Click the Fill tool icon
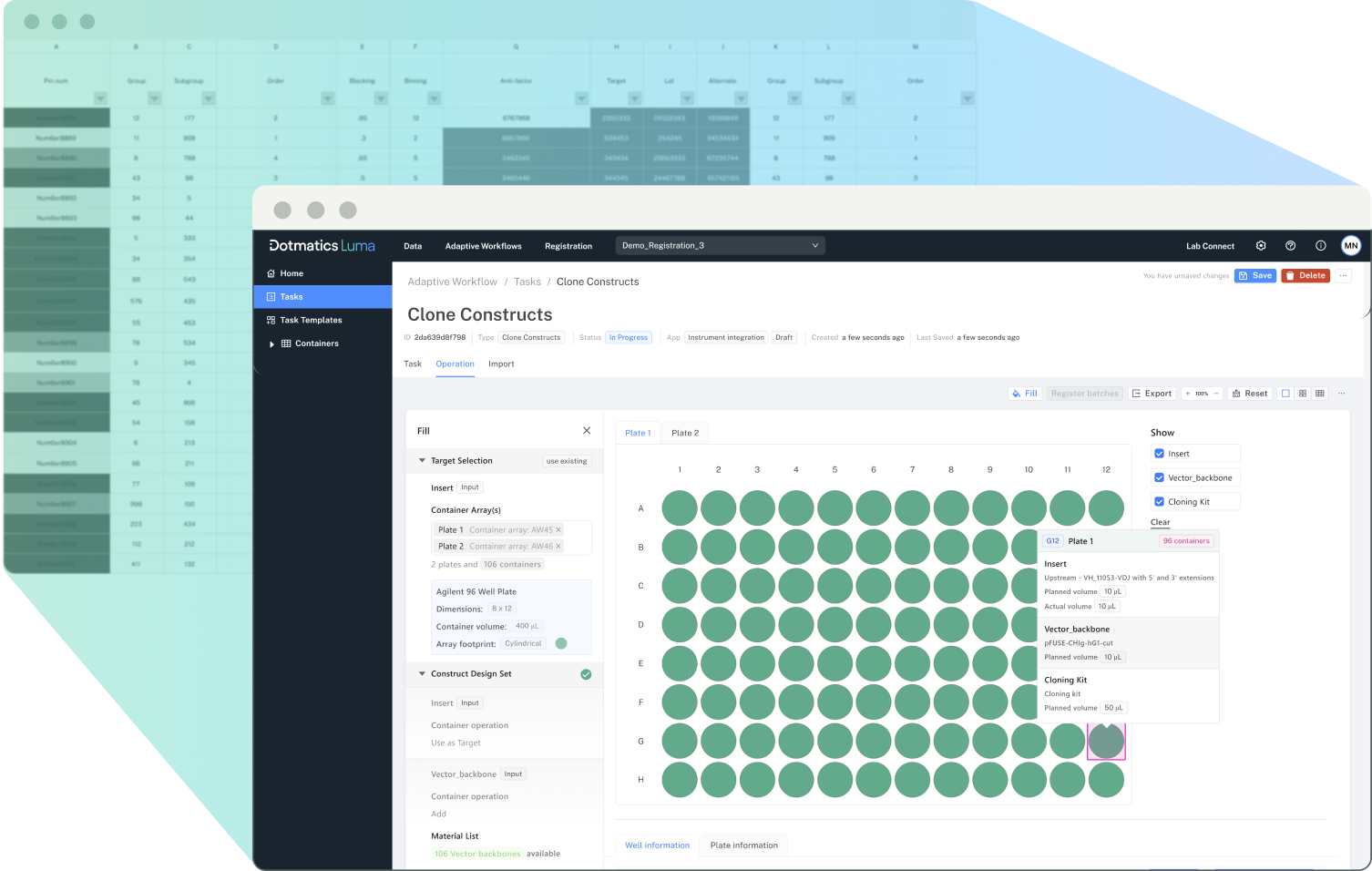Image resolution: width=1372 pixels, height=871 pixels. [x=1017, y=393]
